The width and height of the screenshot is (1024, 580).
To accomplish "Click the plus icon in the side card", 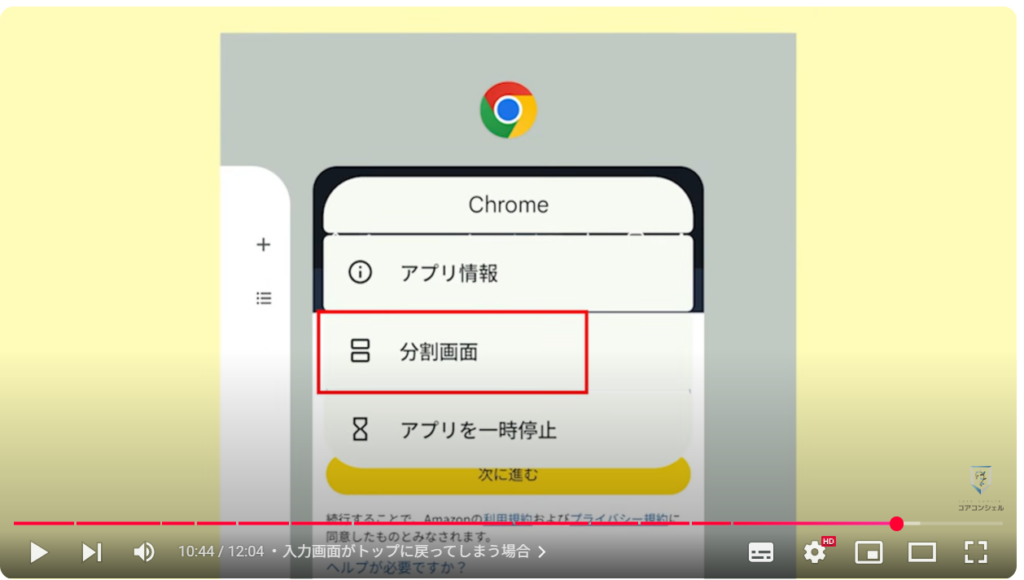I will click(263, 244).
